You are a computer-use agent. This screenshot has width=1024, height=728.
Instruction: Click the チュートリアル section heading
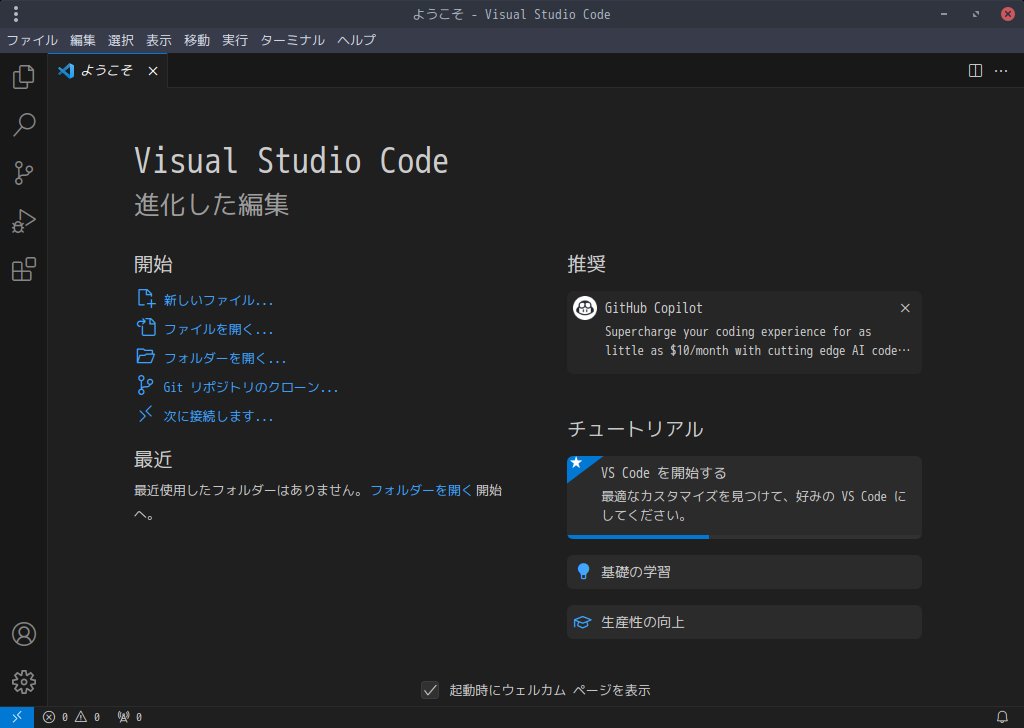click(x=635, y=429)
